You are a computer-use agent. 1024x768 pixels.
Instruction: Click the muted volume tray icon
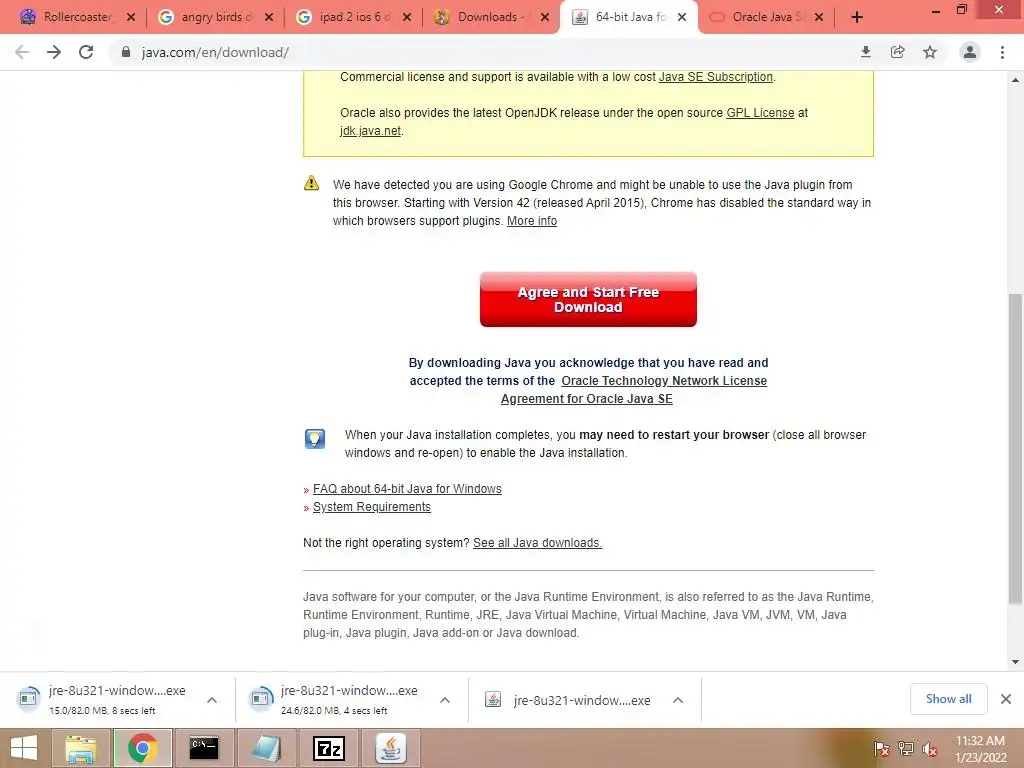930,749
